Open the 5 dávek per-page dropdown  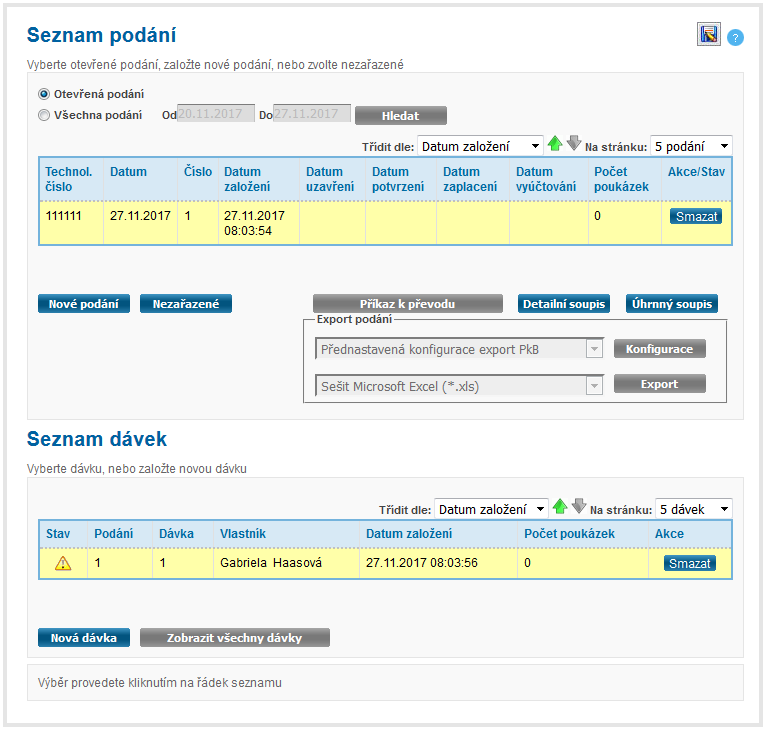[x=693, y=509]
